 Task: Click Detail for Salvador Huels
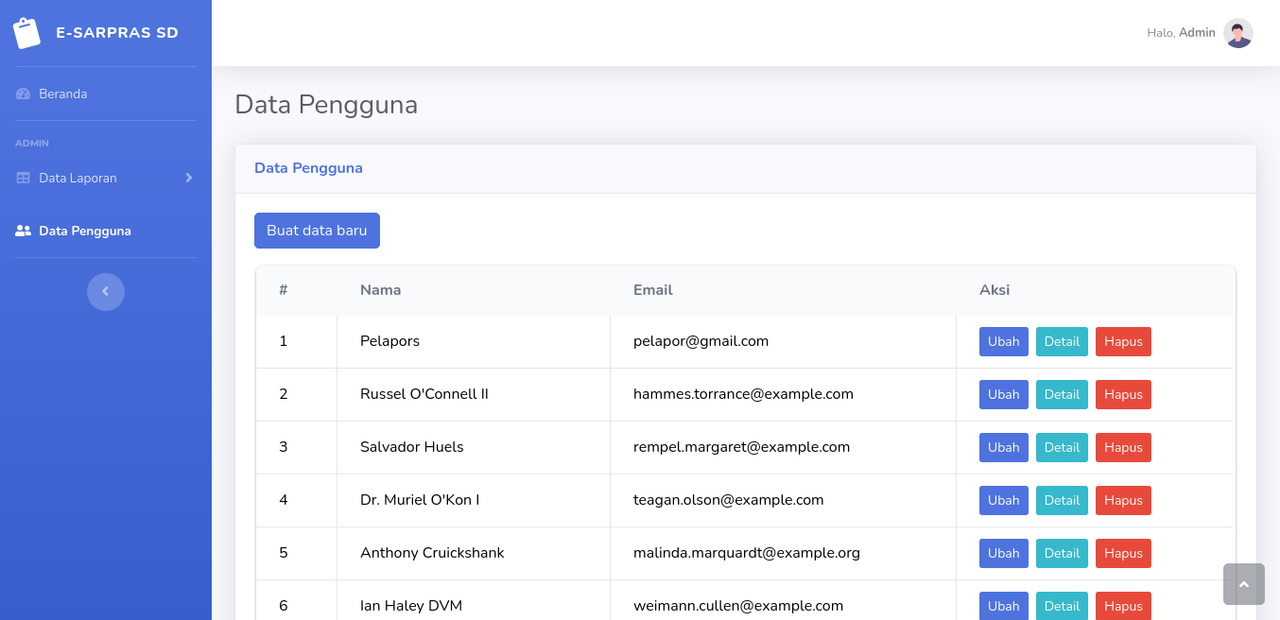pyautogui.click(x=1062, y=447)
